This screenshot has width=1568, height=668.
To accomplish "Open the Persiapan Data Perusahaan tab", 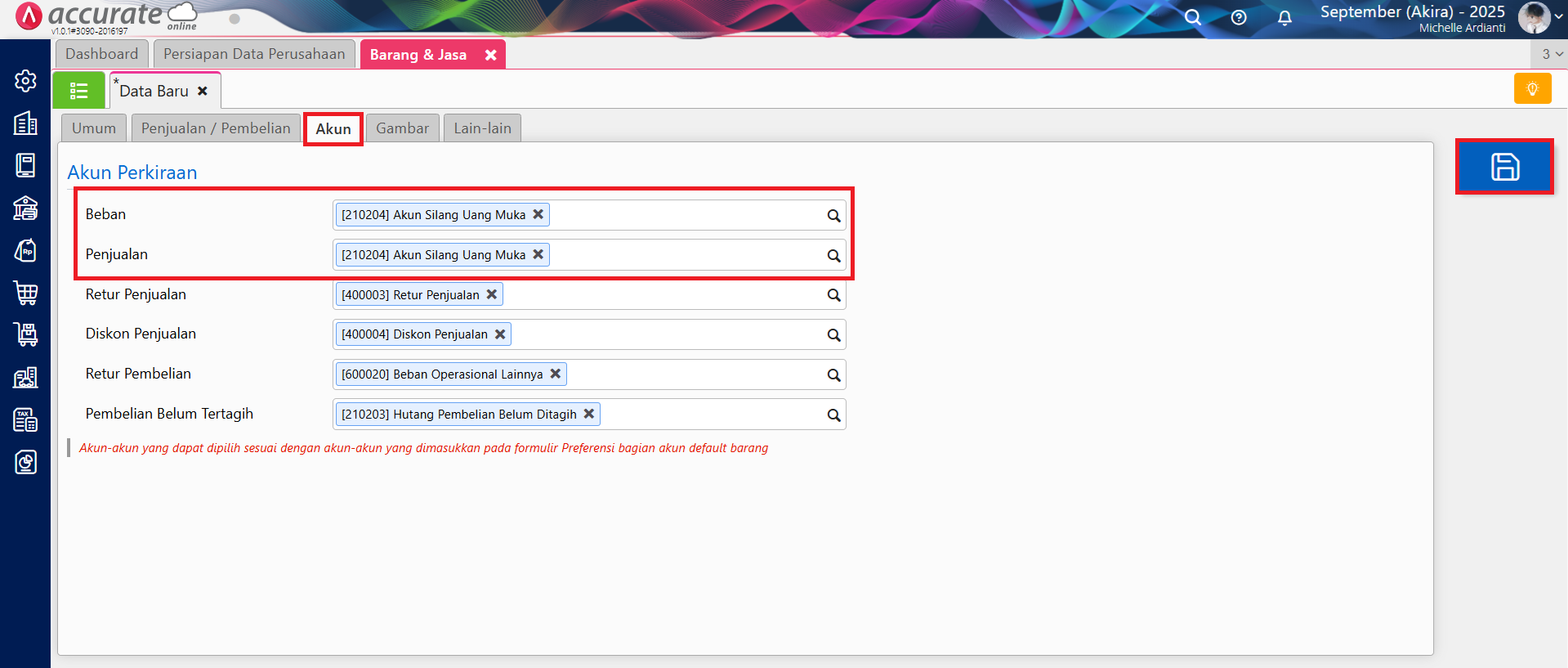I will [254, 54].
